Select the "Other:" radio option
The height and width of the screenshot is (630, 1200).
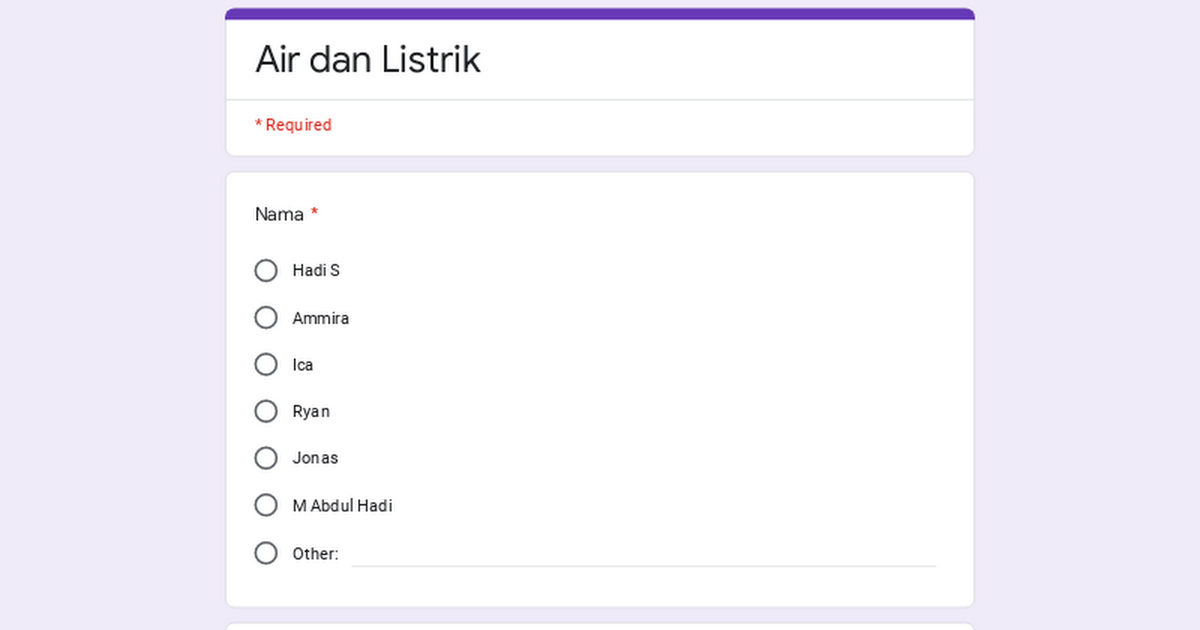[266, 552]
